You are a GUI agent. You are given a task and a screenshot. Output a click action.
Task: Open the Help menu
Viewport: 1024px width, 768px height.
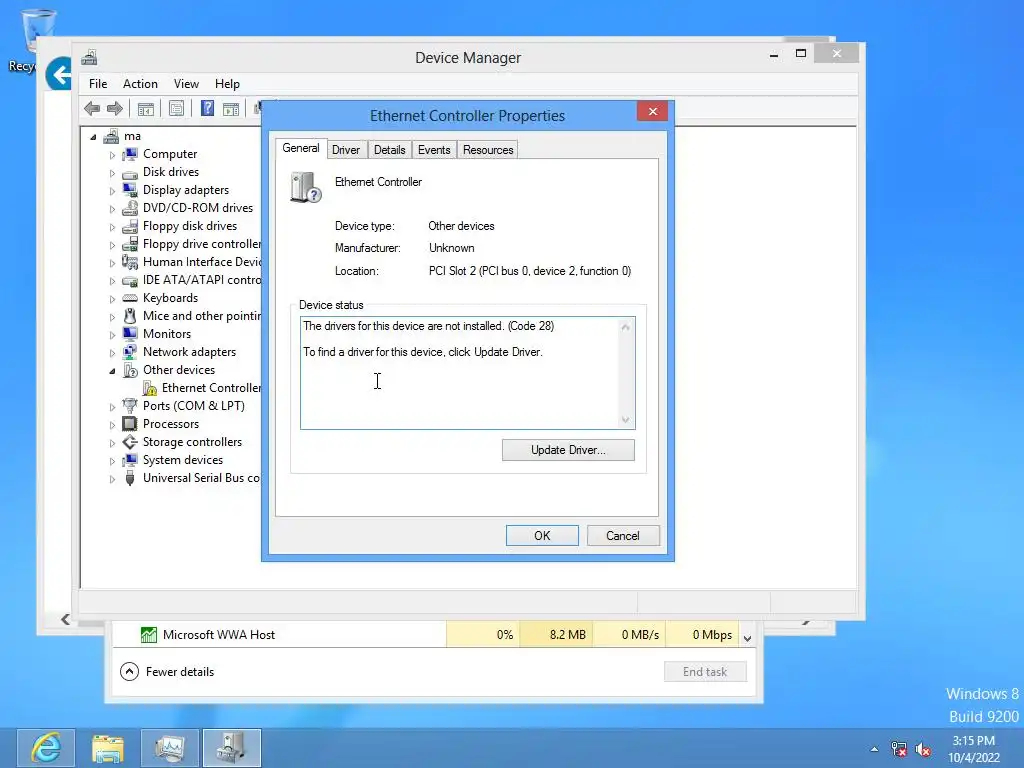pyautogui.click(x=227, y=84)
